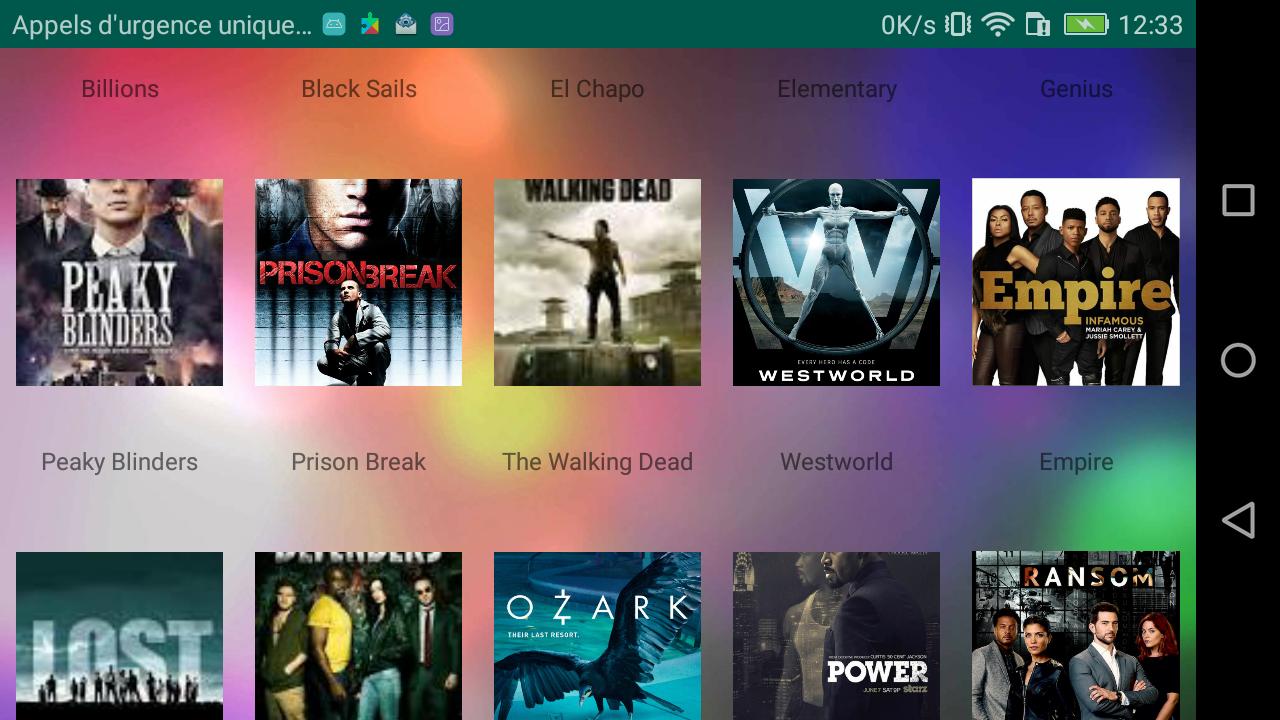The image size is (1280, 720).
Task: Open The Walking Dead poster image
Action: coord(597,282)
